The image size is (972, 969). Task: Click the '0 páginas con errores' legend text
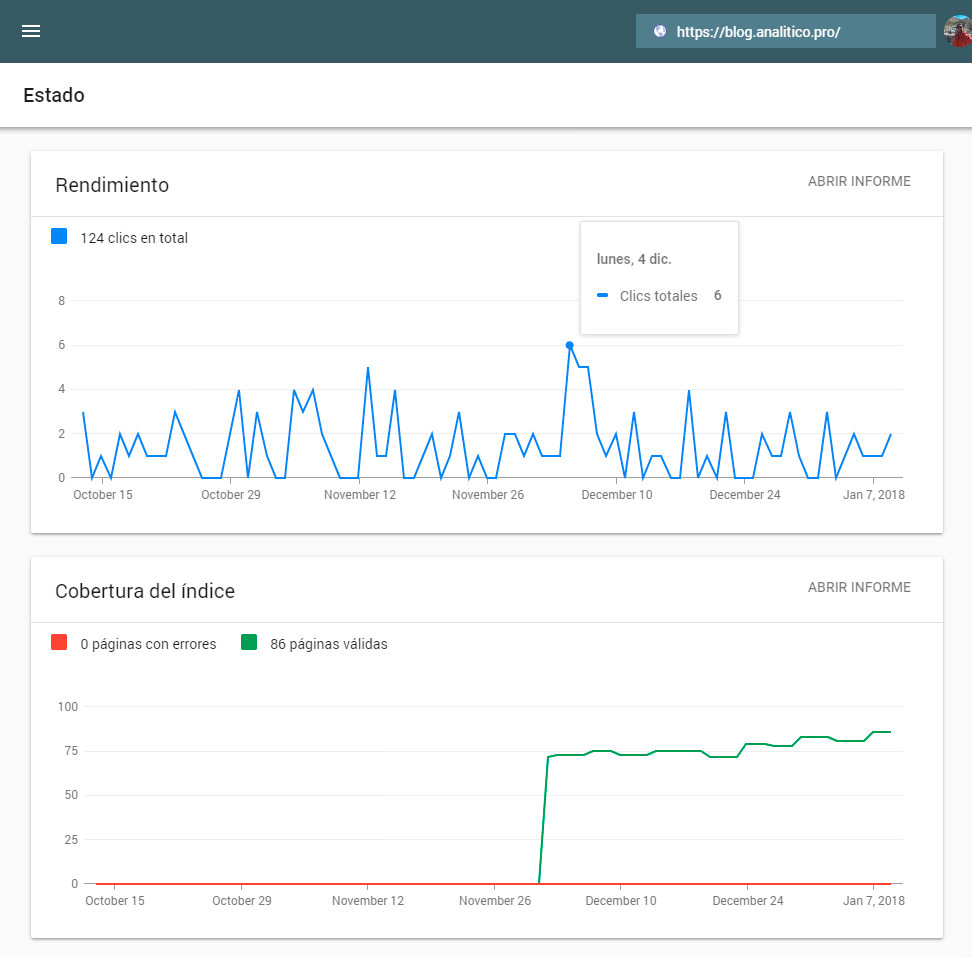pos(148,644)
